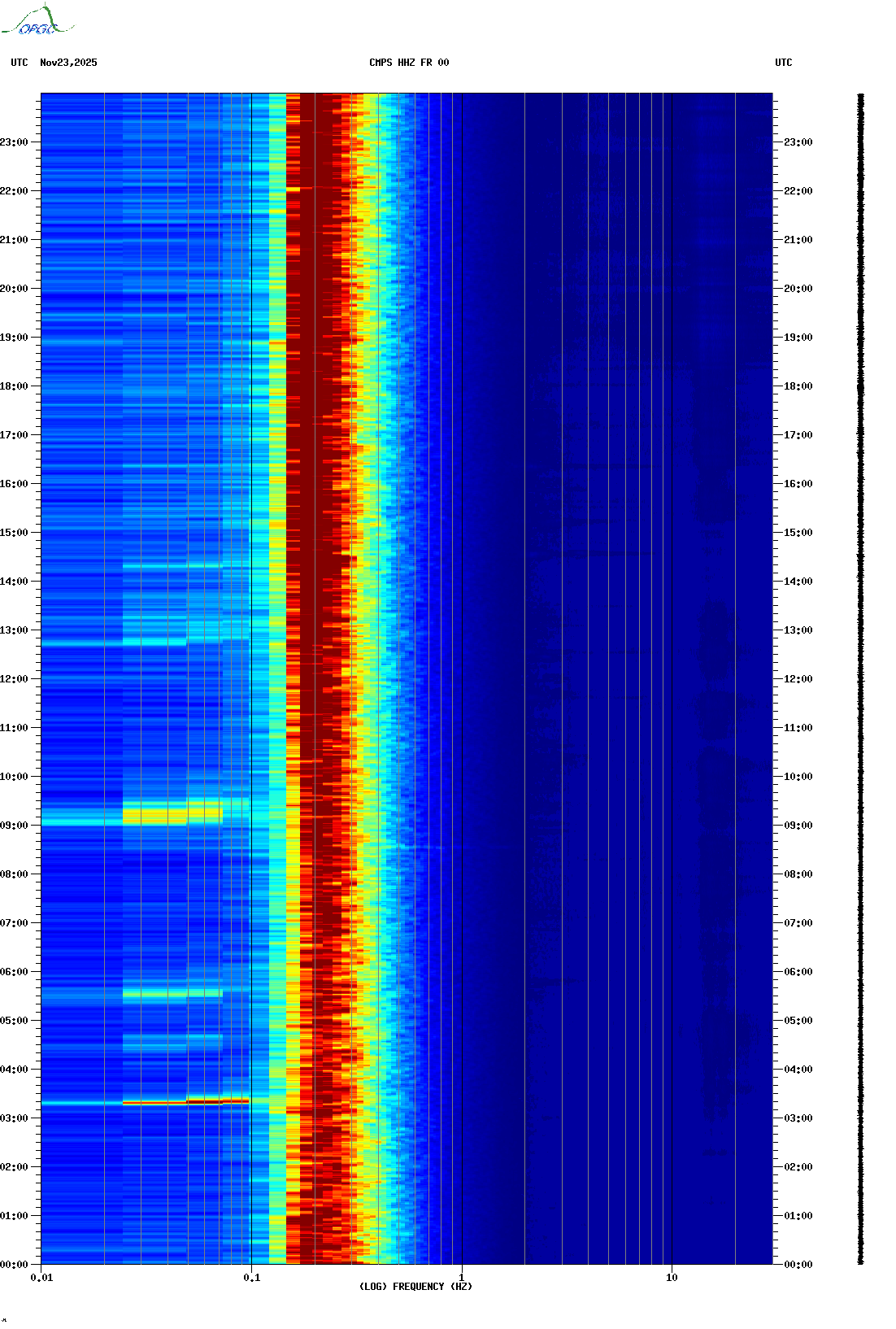Select the Nov23,2025 date label
Image resolution: width=896 pixels, height=1329 pixels.
tap(68, 63)
